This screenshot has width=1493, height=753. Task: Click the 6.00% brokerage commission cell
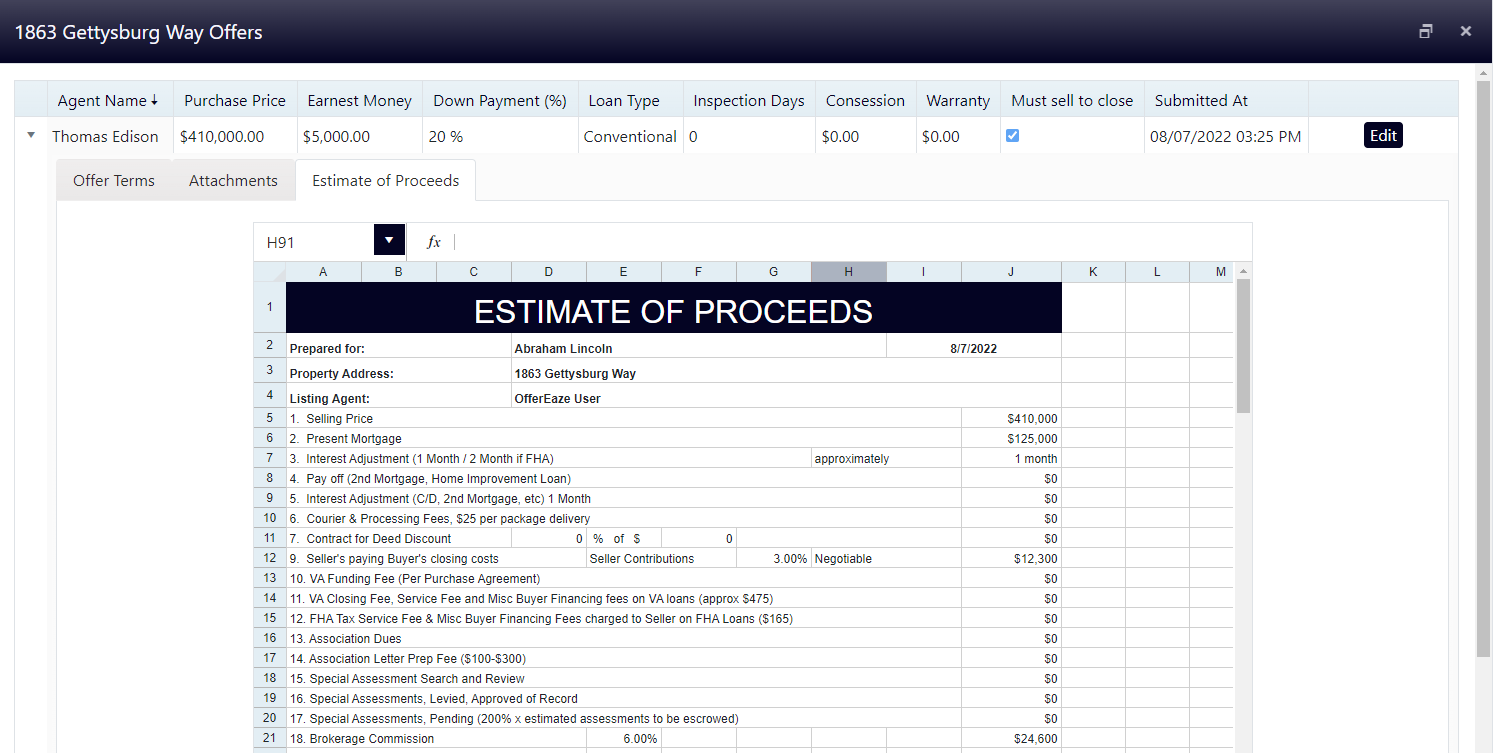(x=624, y=739)
